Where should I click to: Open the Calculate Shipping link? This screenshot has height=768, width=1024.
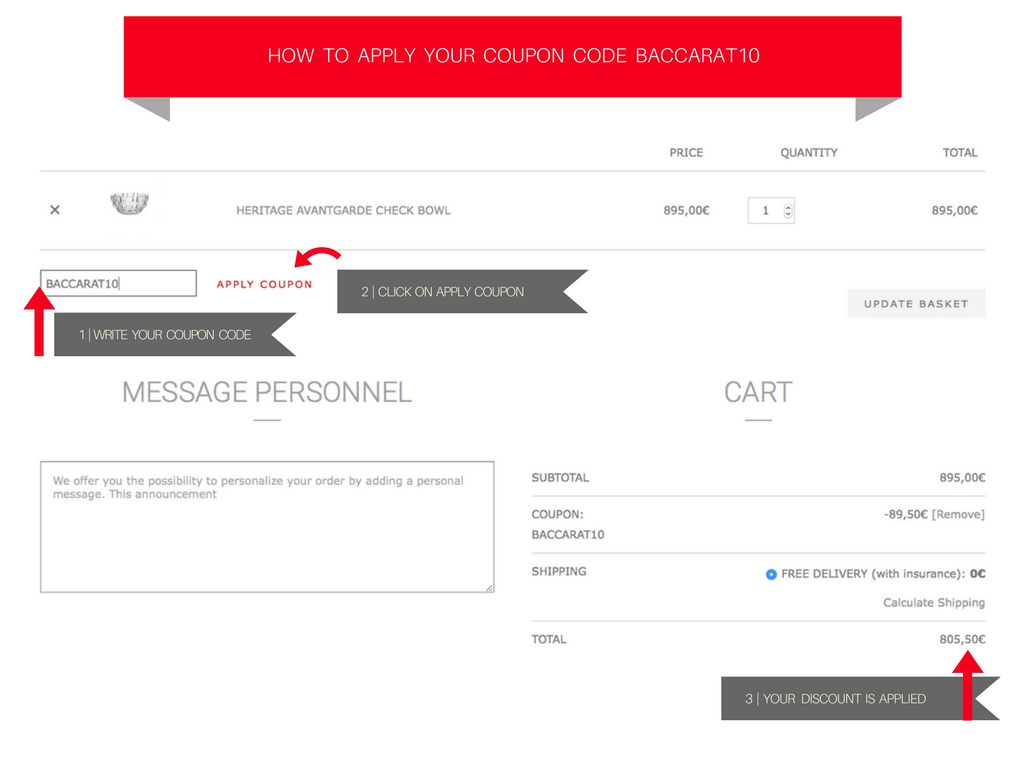933,603
